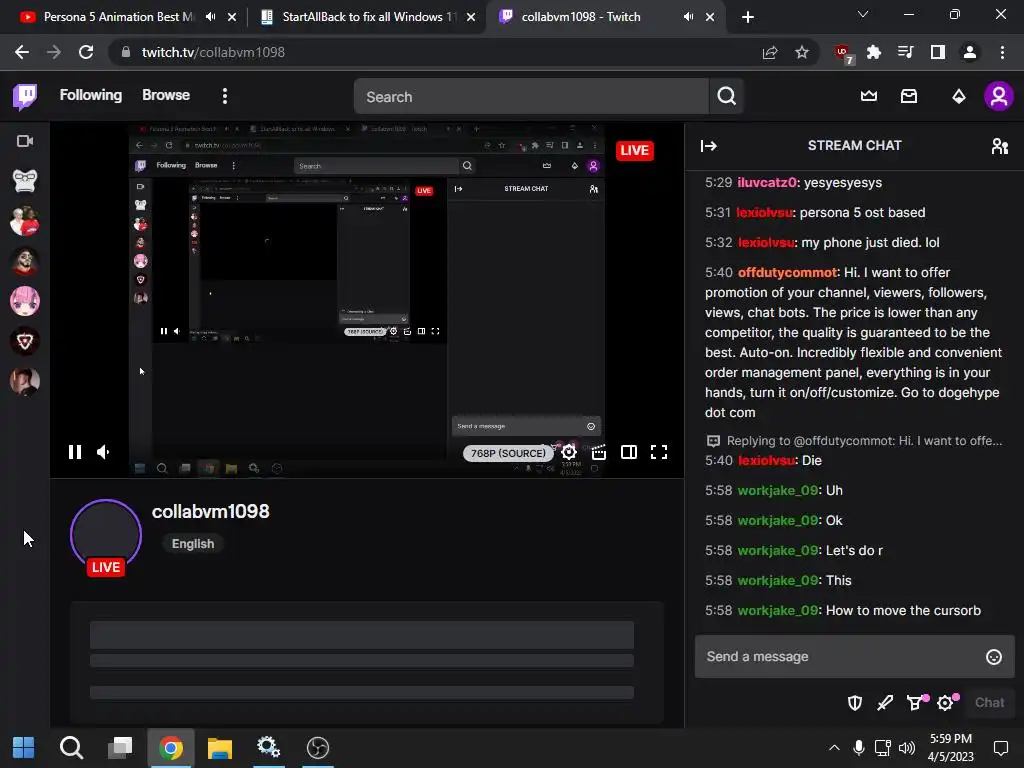This screenshot has width=1024, height=768.
Task: Open a new browser tab
Action: click(x=748, y=17)
